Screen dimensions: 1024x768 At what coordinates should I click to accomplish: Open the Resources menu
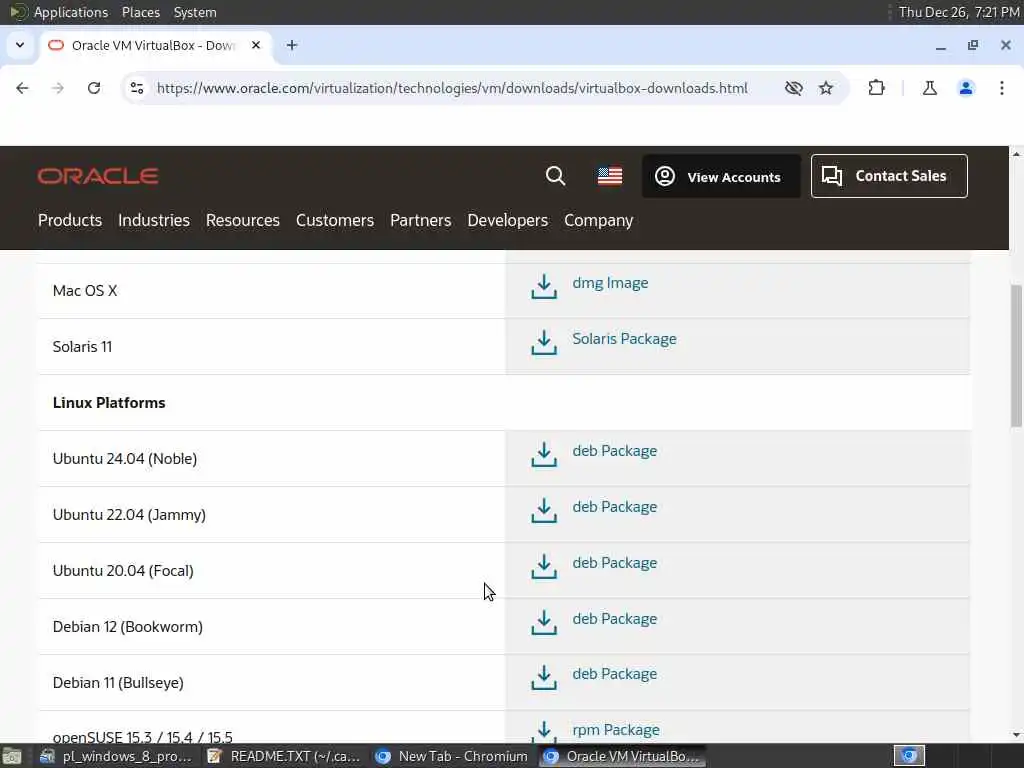pyautogui.click(x=243, y=221)
